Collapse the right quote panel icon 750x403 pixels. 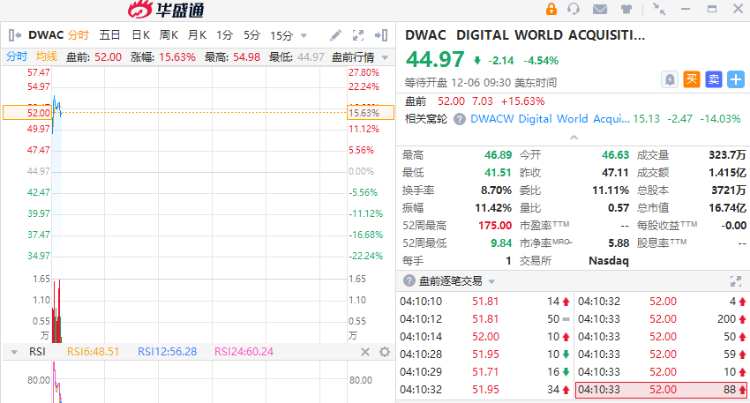tap(381, 35)
